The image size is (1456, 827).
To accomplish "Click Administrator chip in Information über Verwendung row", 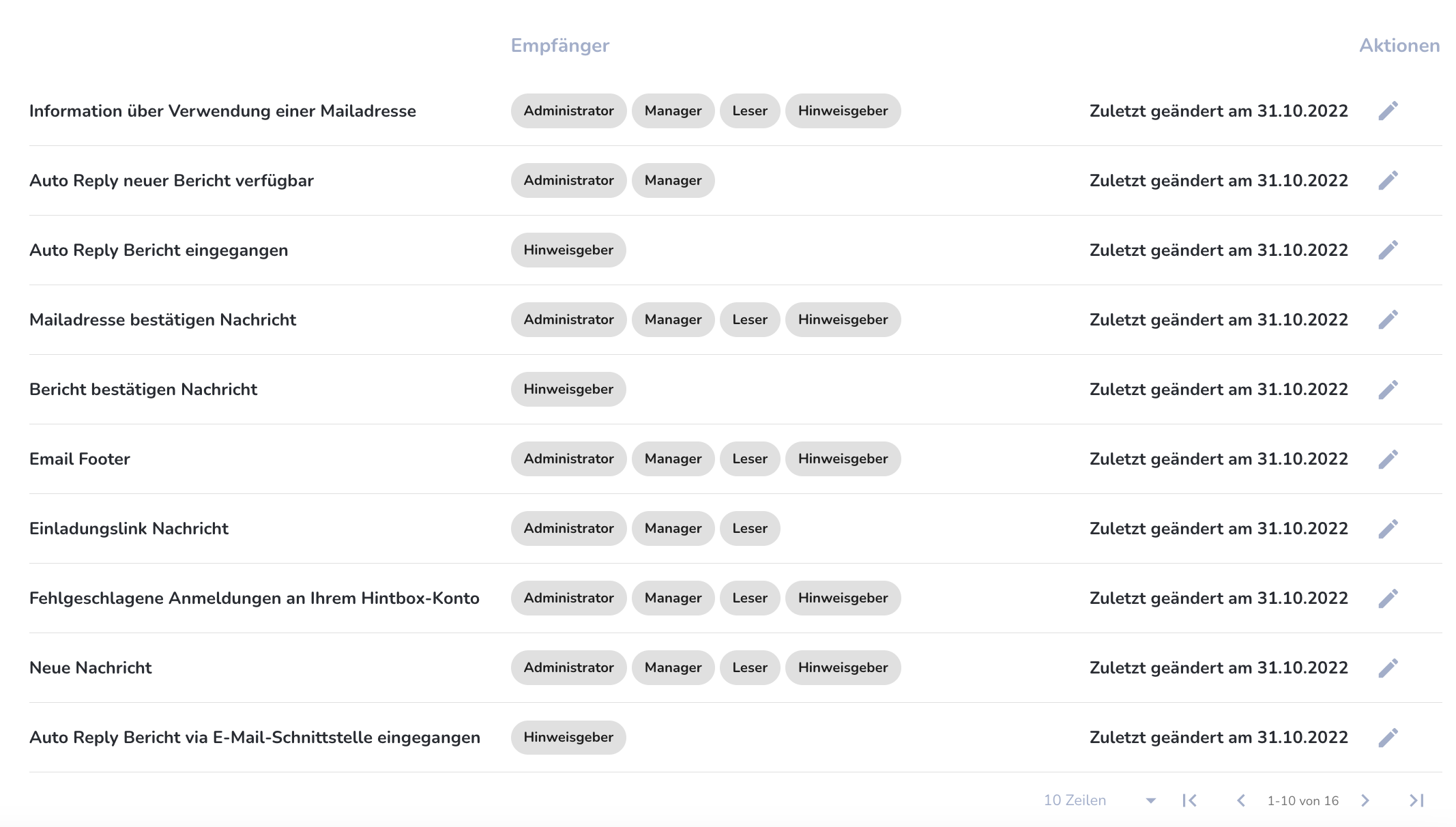I will (x=569, y=111).
